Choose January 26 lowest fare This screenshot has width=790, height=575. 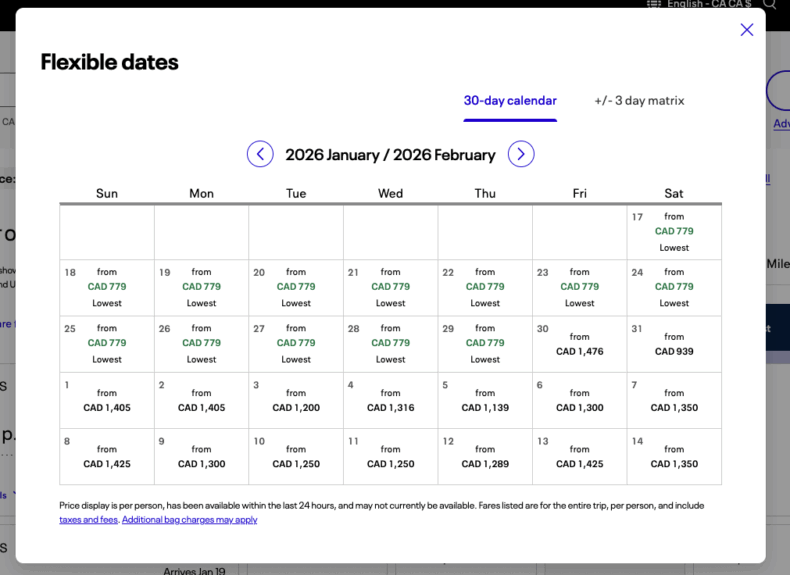tap(202, 344)
